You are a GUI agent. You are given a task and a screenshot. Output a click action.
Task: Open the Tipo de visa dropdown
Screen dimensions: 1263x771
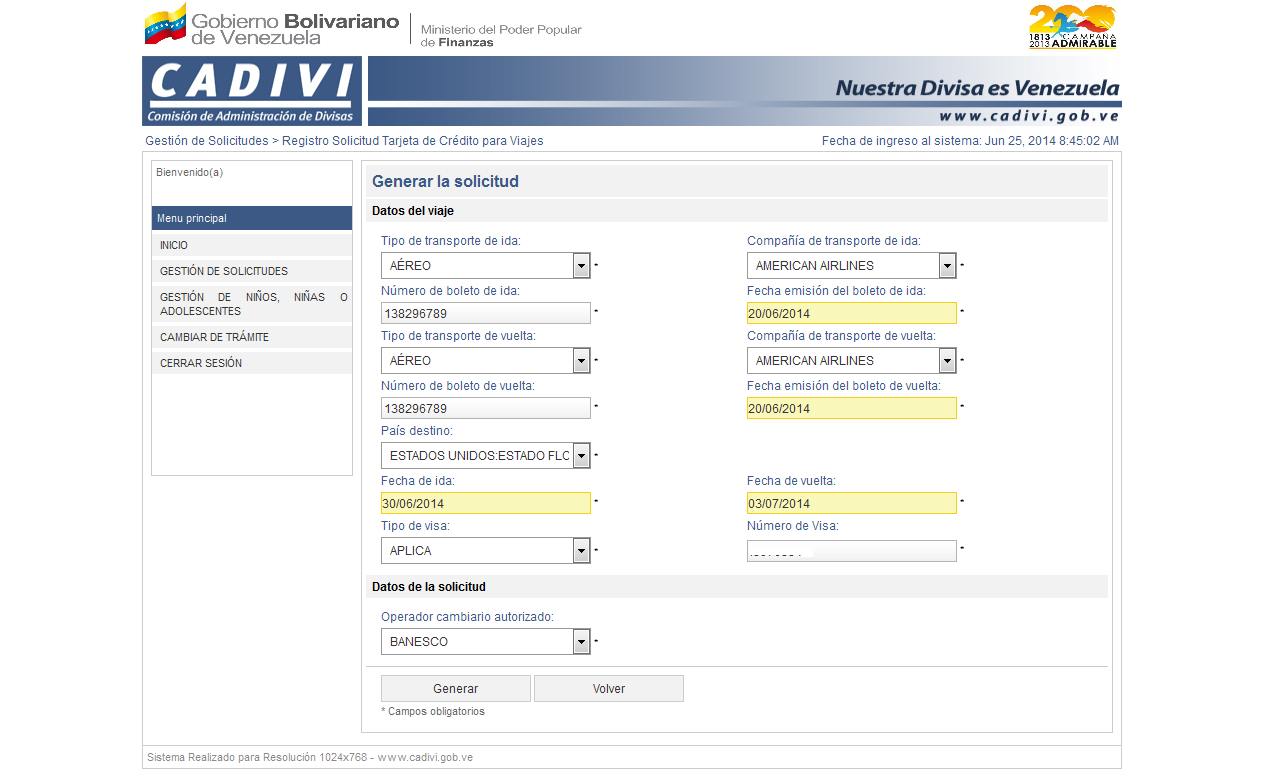pyautogui.click(x=486, y=550)
